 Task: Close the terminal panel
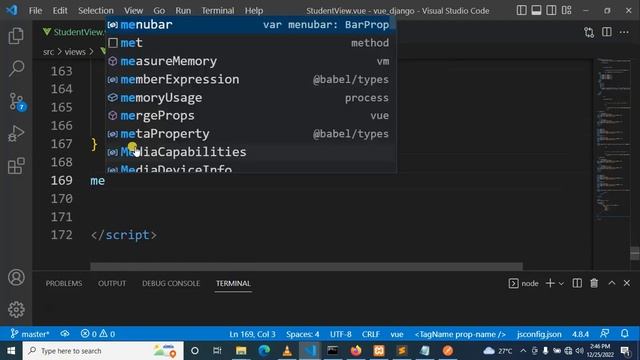click(627, 283)
